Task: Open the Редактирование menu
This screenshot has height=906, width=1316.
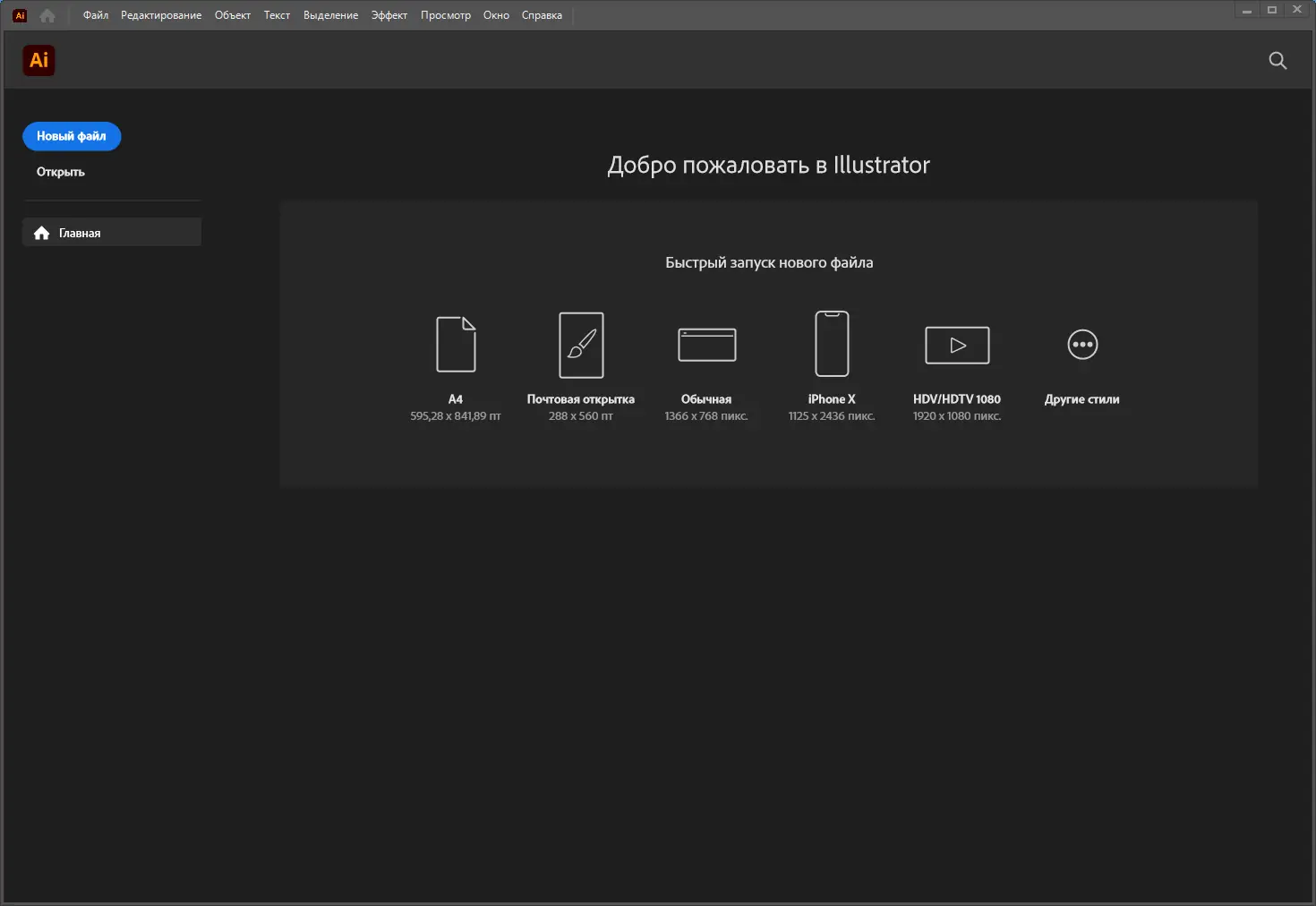Action: pyautogui.click(x=160, y=14)
